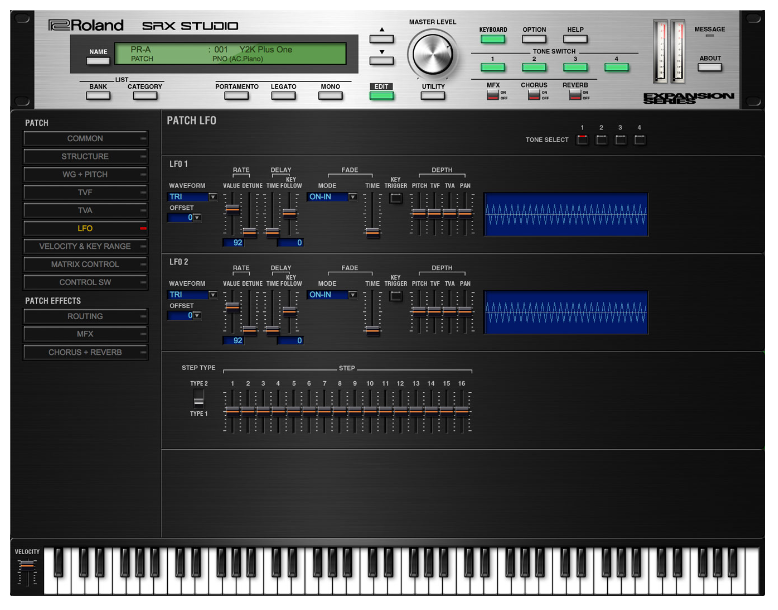Open the UTILITY menu
Viewport: 778px width, 610px height.
pyautogui.click(x=433, y=95)
